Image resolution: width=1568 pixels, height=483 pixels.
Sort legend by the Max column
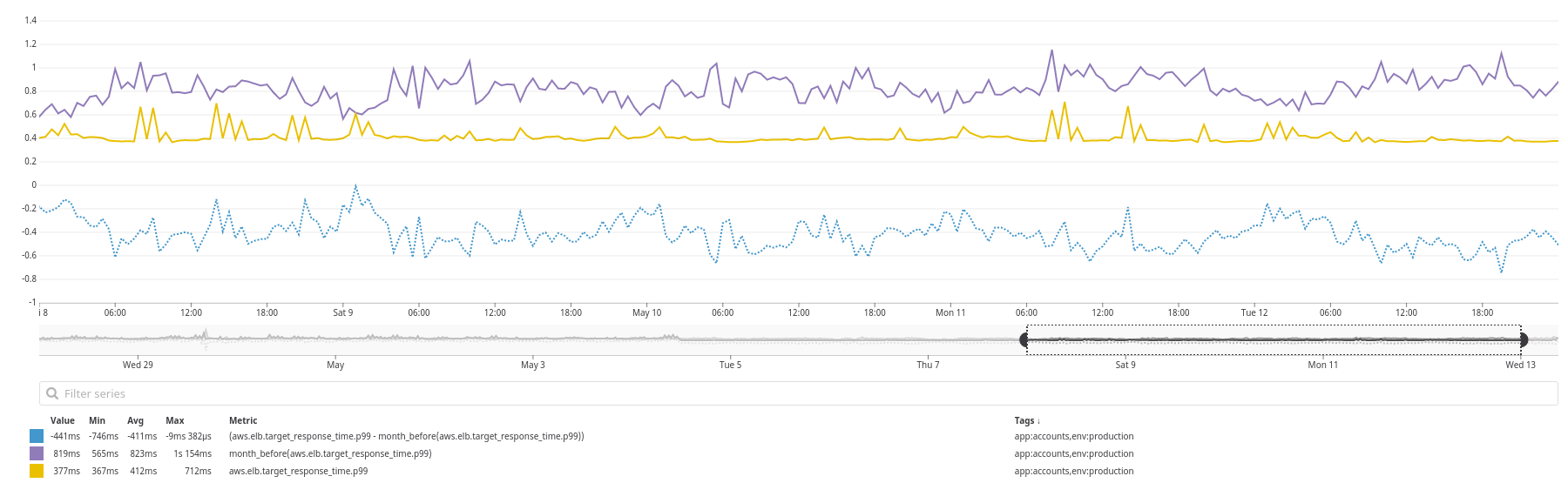(175, 420)
